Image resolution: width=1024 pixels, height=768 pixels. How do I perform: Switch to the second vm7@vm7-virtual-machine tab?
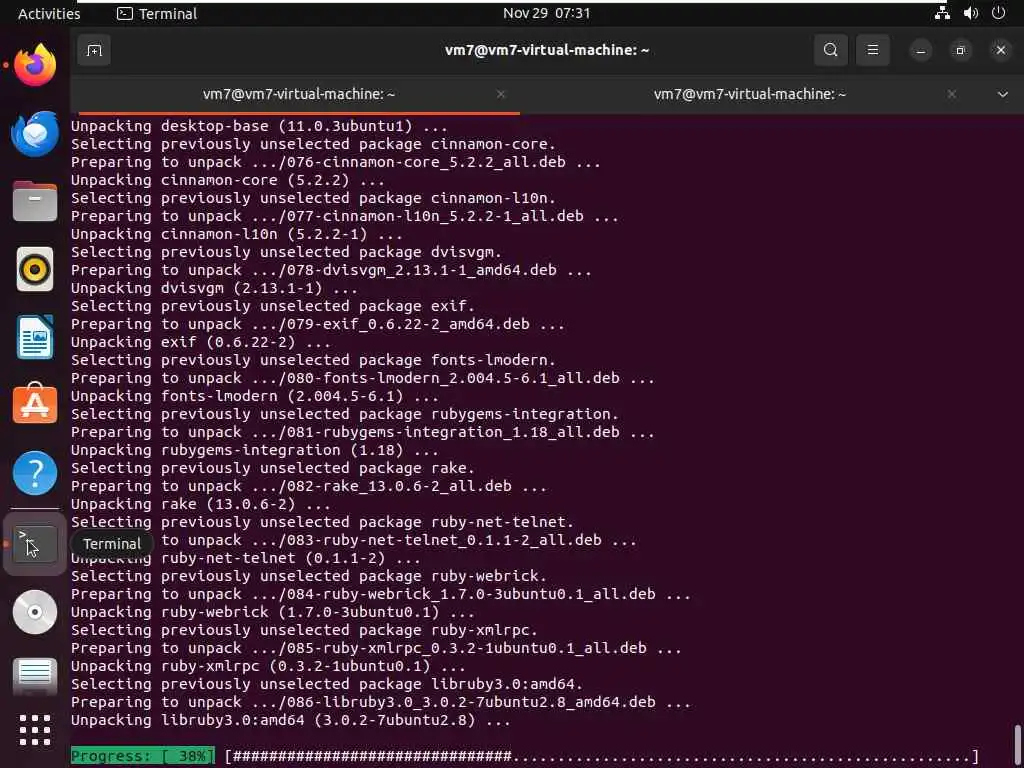click(x=750, y=95)
